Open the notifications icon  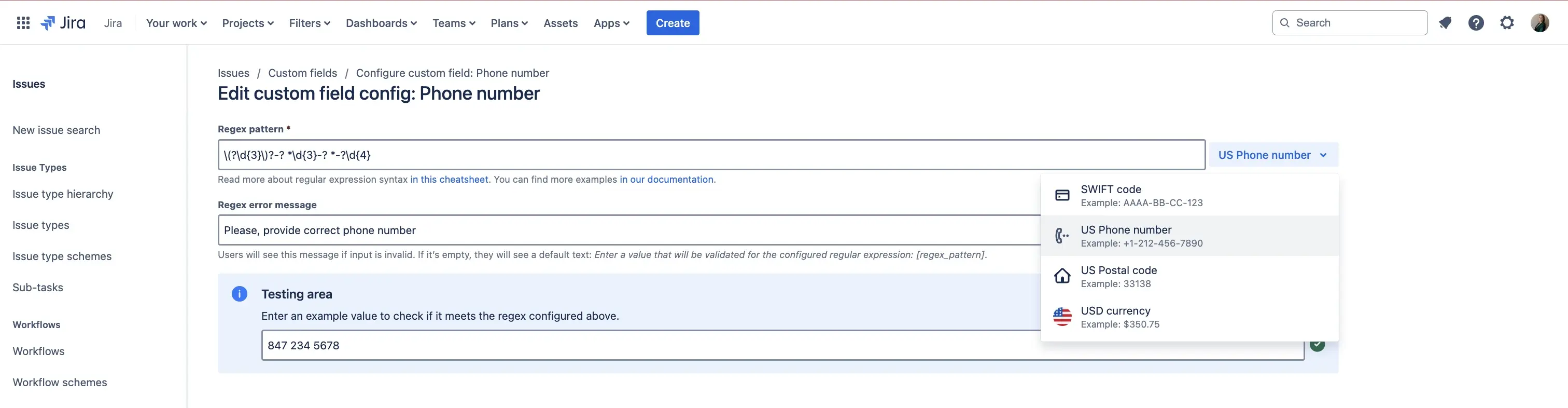pyautogui.click(x=1445, y=23)
